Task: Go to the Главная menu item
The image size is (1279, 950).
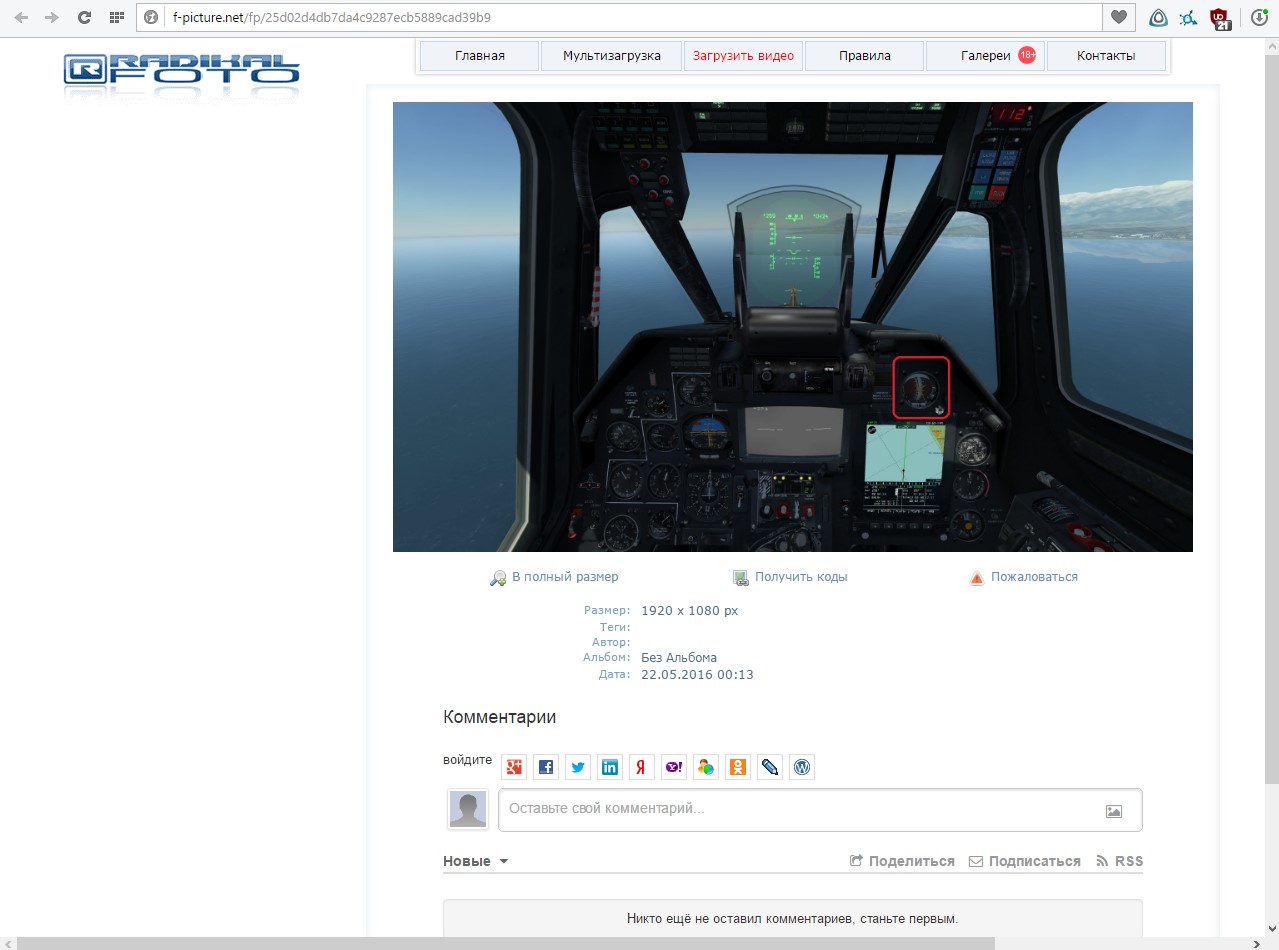Action: tap(480, 56)
